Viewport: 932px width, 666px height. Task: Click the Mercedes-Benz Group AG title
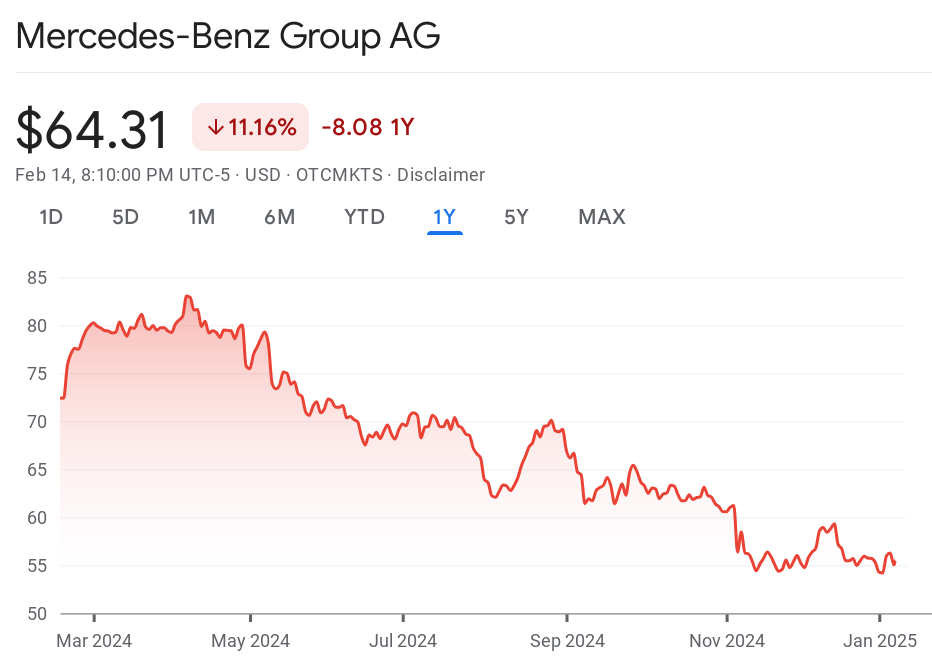(228, 36)
